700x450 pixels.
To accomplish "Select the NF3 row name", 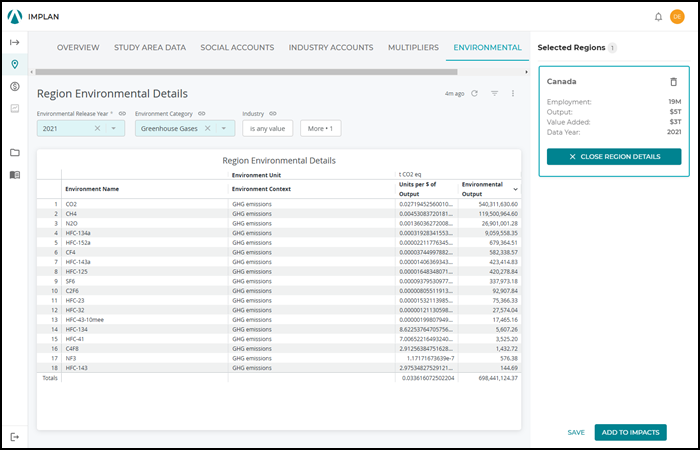I will [71, 358].
